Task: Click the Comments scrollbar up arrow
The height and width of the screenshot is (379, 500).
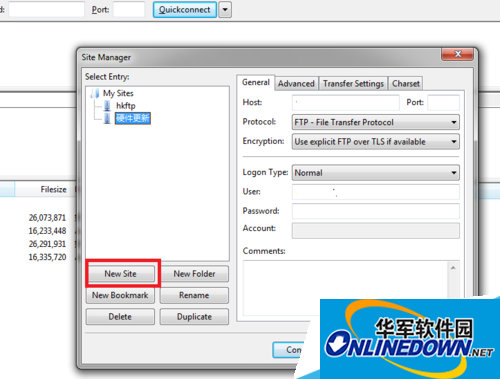Action: 453,268
